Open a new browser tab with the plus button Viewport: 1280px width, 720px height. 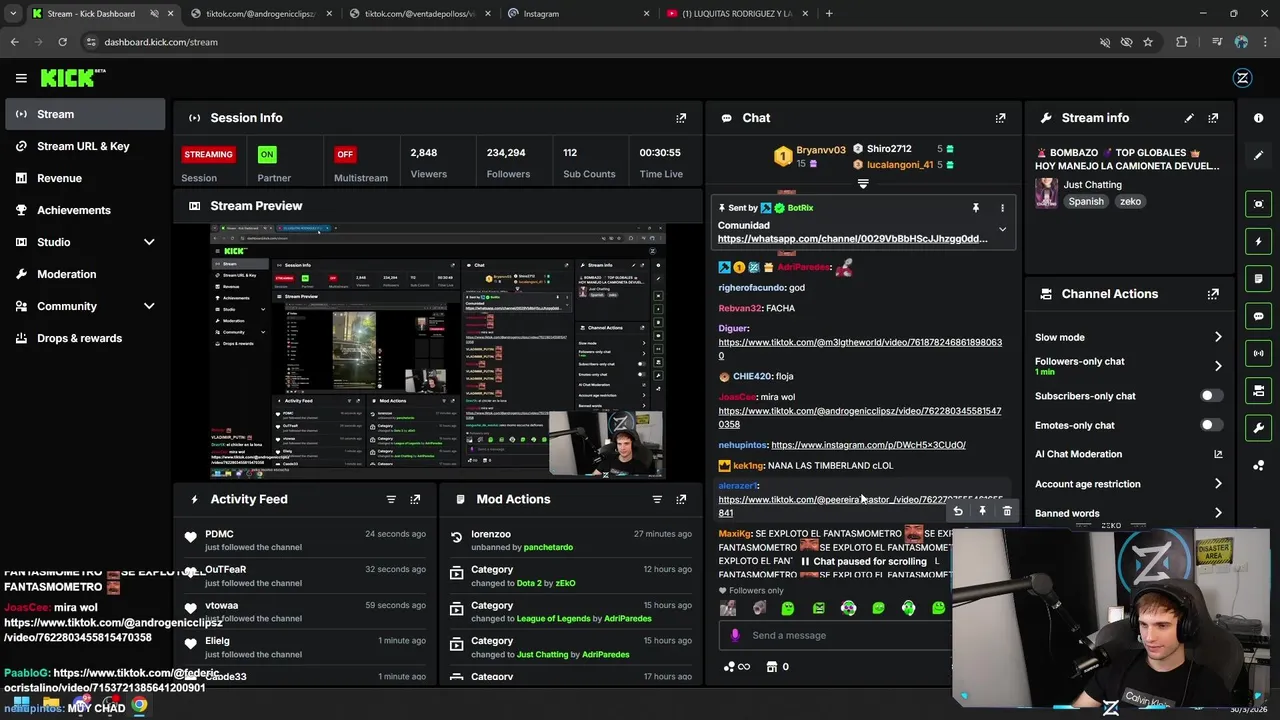[829, 14]
